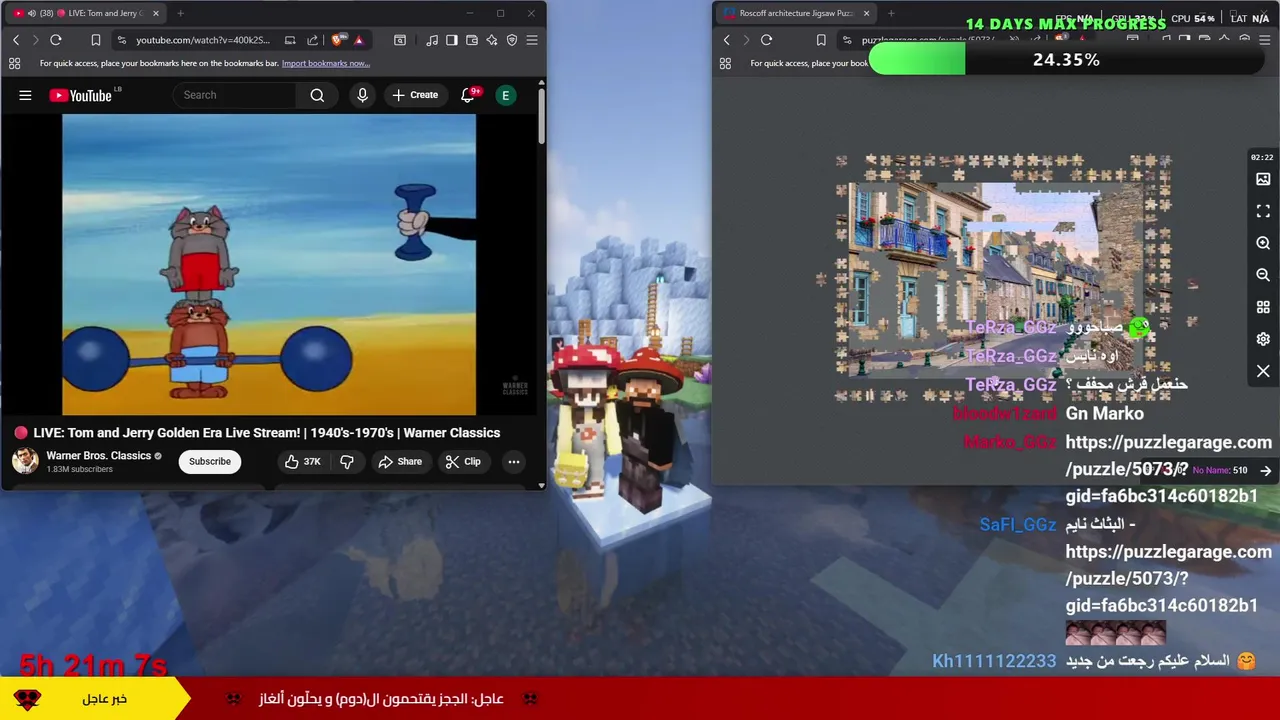
Task: Open Leo AI sparkle icon in YouTube window
Action: (x=492, y=40)
